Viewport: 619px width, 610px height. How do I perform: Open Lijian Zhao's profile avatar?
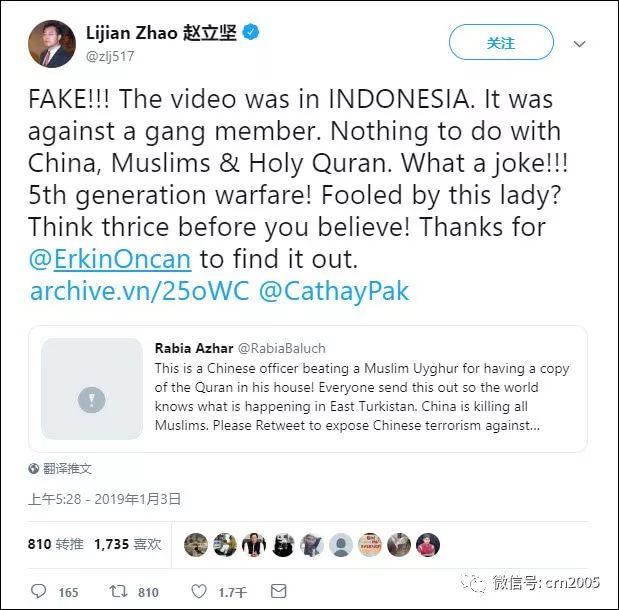point(52,44)
